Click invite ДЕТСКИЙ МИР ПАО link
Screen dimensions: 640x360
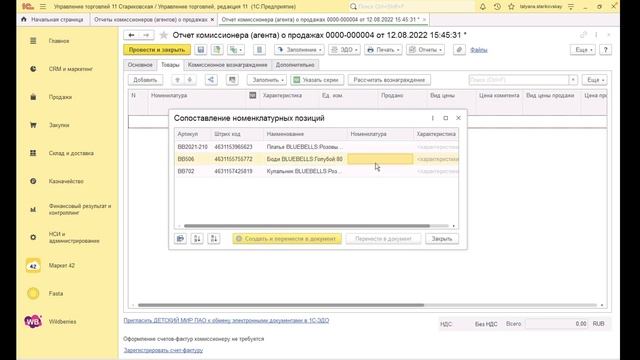tap(226, 321)
